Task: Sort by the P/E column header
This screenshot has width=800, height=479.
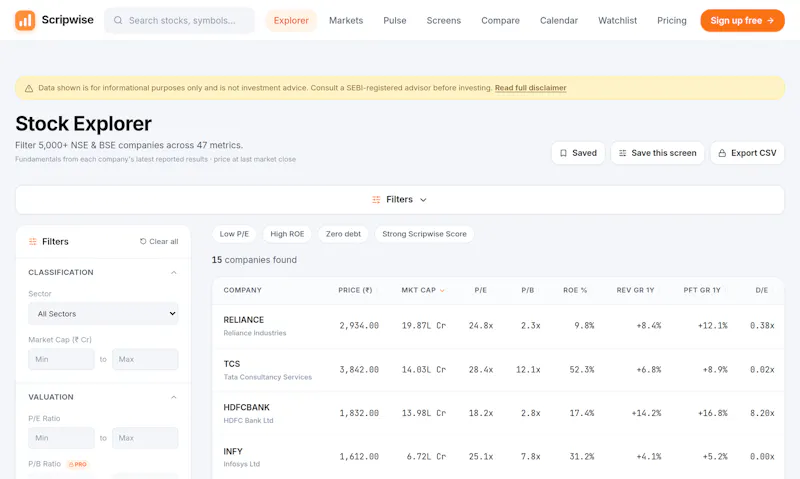Action: (x=481, y=290)
